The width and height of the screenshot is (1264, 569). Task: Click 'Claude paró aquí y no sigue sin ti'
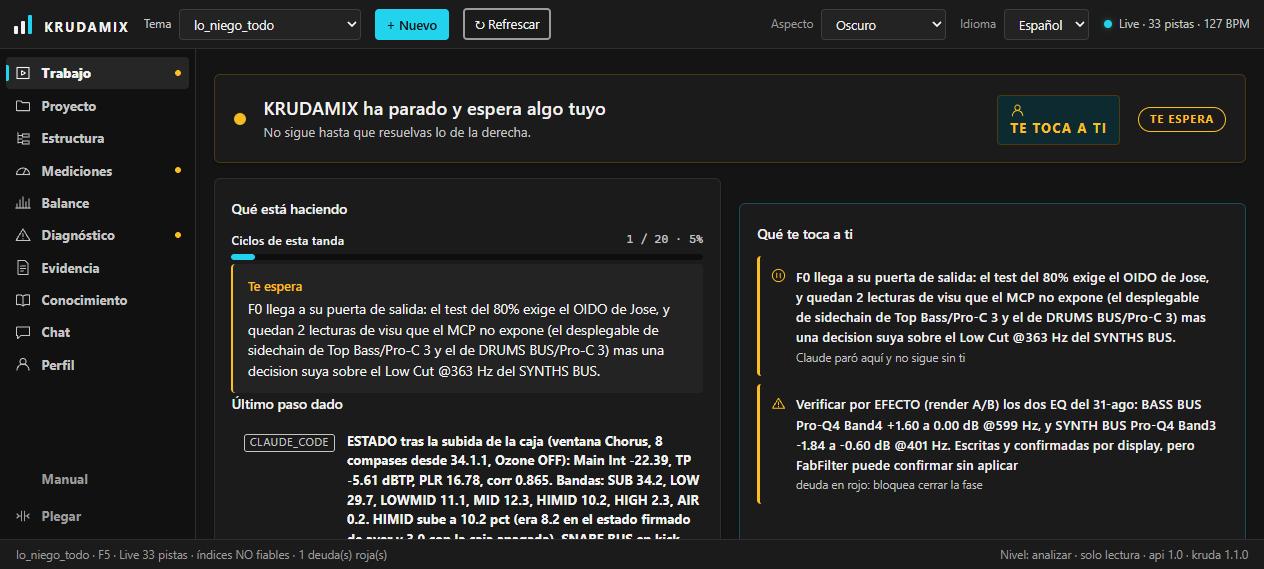(x=880, y=358)
